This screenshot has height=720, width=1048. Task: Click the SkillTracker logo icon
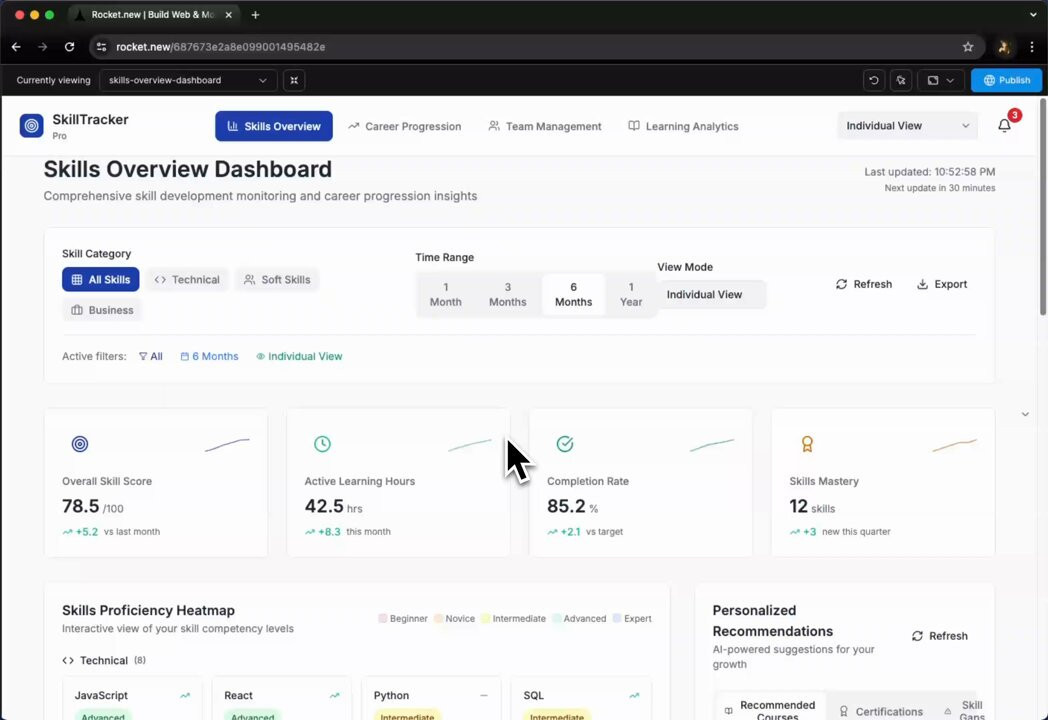(x=31, y=126)
